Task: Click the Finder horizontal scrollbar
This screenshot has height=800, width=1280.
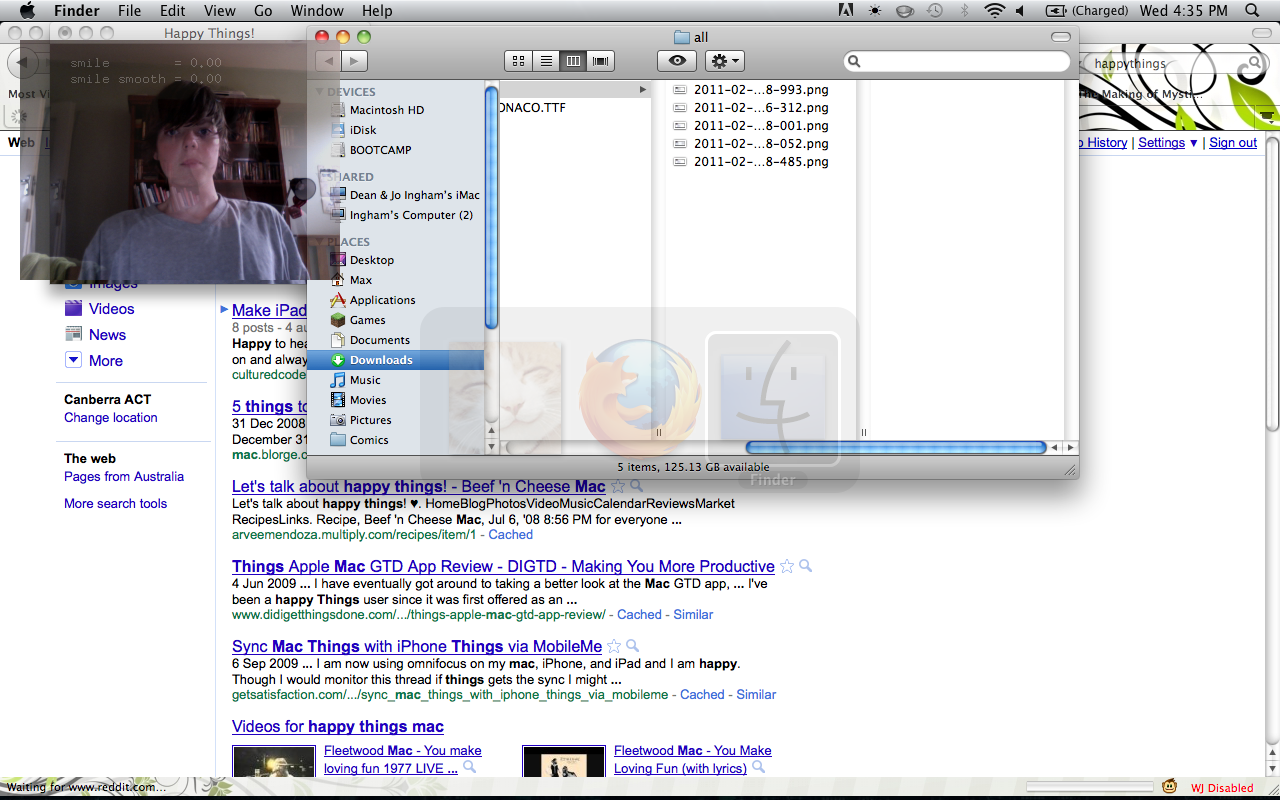Action: click(895, 448)
